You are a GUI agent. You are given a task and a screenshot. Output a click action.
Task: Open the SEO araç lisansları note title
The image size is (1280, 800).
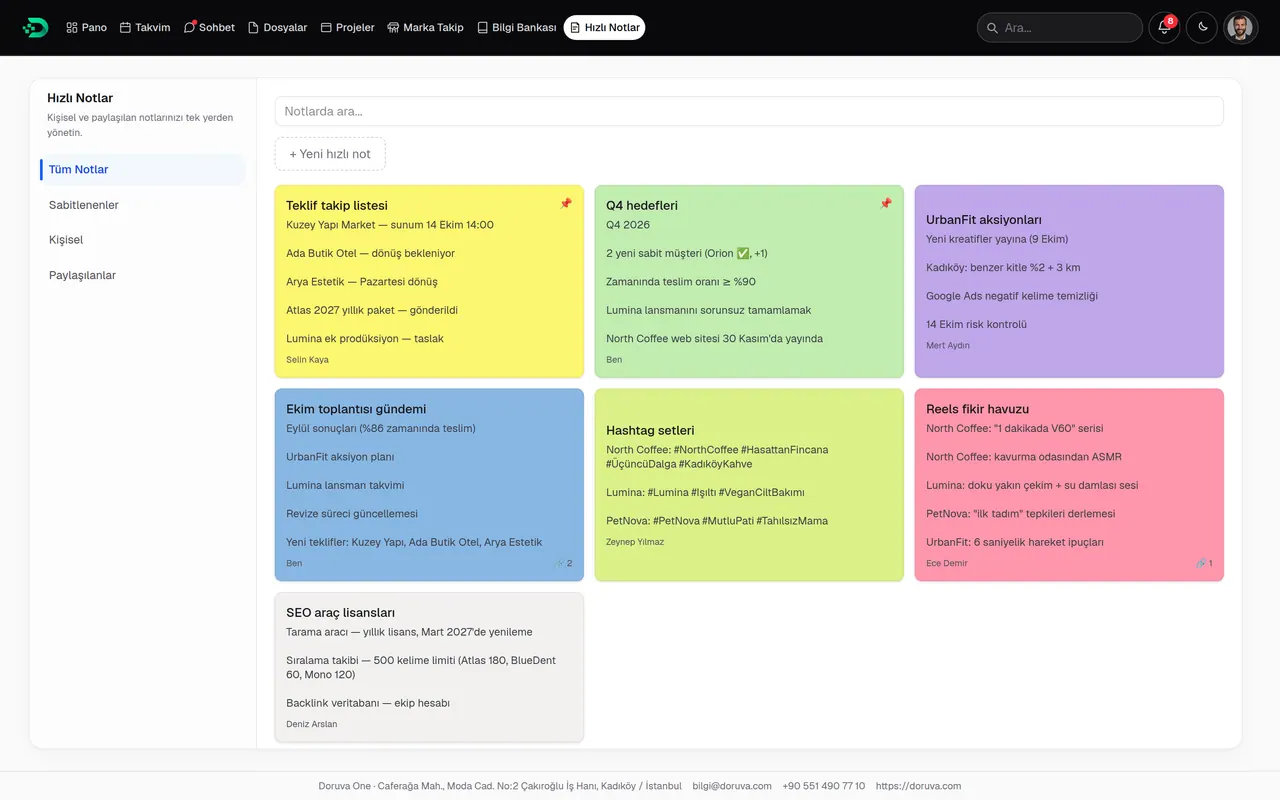(341, 613)
